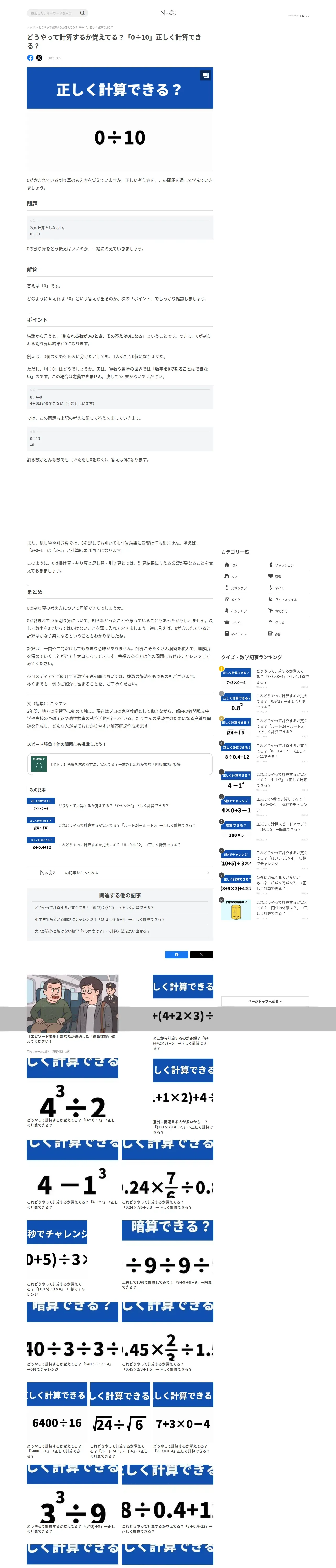
Task: Open ranking #1 article 7+3×0−4 thumbnail
Action: (236, 678)
